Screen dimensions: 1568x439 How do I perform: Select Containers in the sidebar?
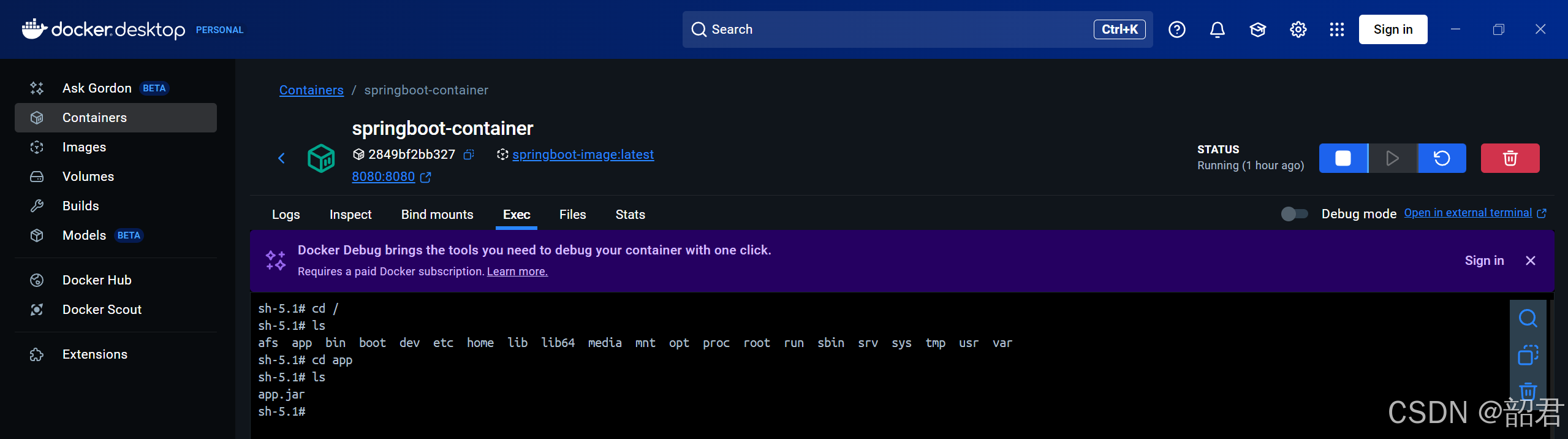(x=116, y=118)
